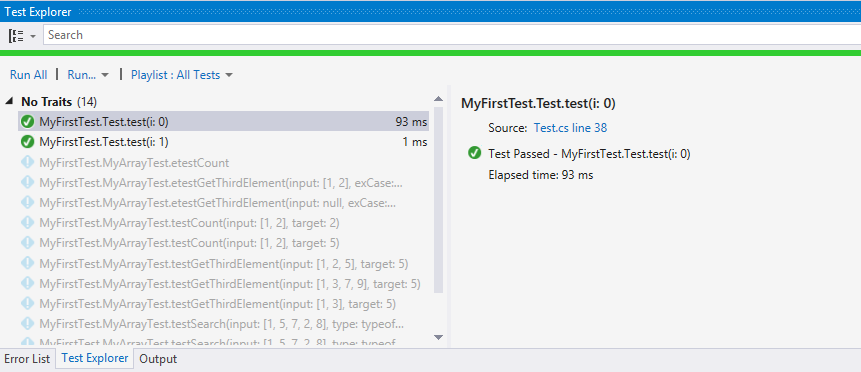Click passed icon of Test.test(i: 1) row
This screenshot has width=861, height=372.
tap(27, 142)
